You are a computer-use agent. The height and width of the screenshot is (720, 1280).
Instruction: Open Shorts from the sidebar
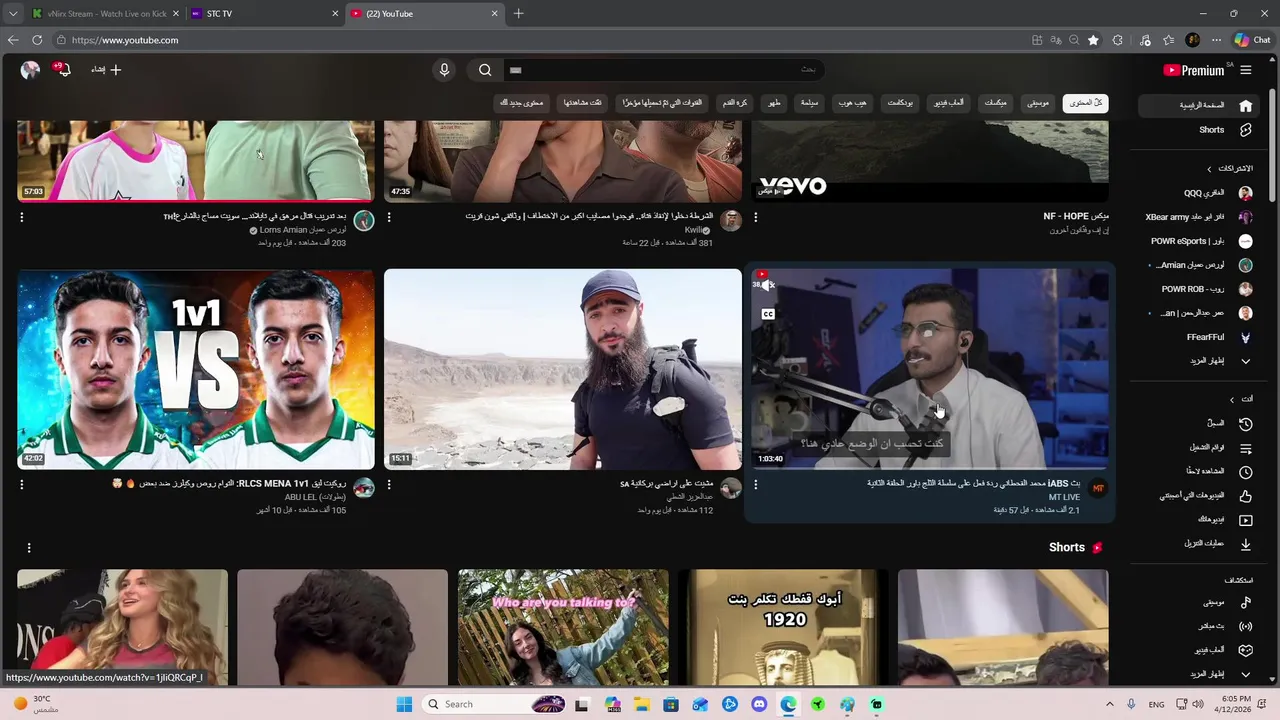click(x=1225, y=130)
